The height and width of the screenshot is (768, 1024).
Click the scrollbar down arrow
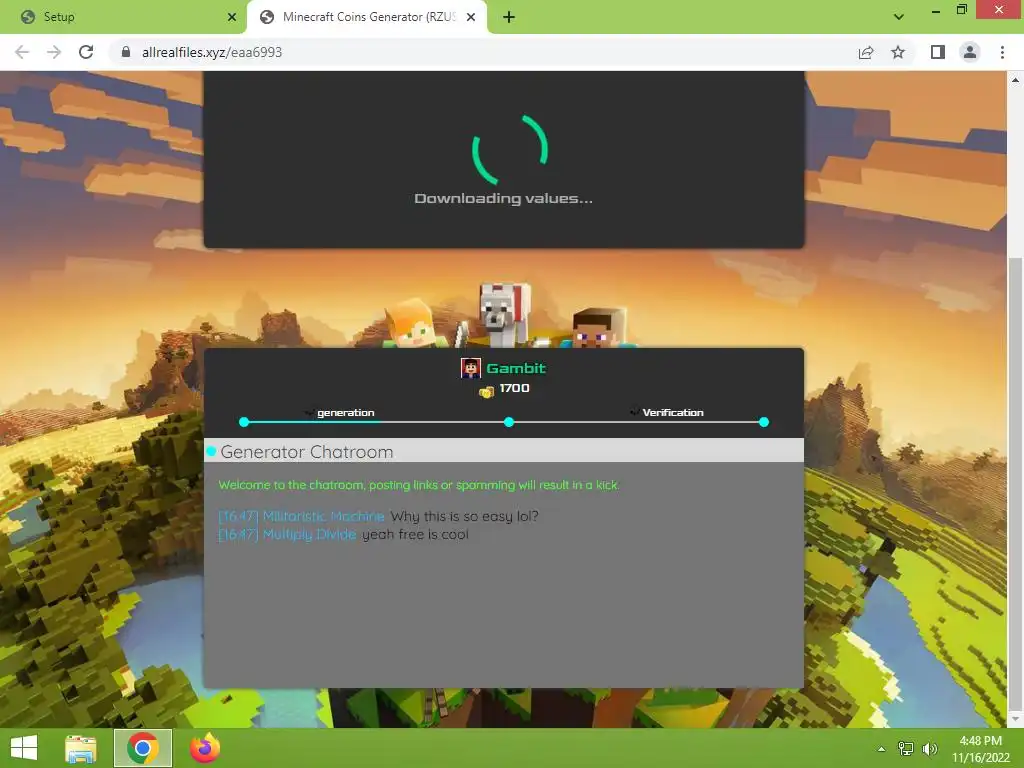tap(1015, 719)
